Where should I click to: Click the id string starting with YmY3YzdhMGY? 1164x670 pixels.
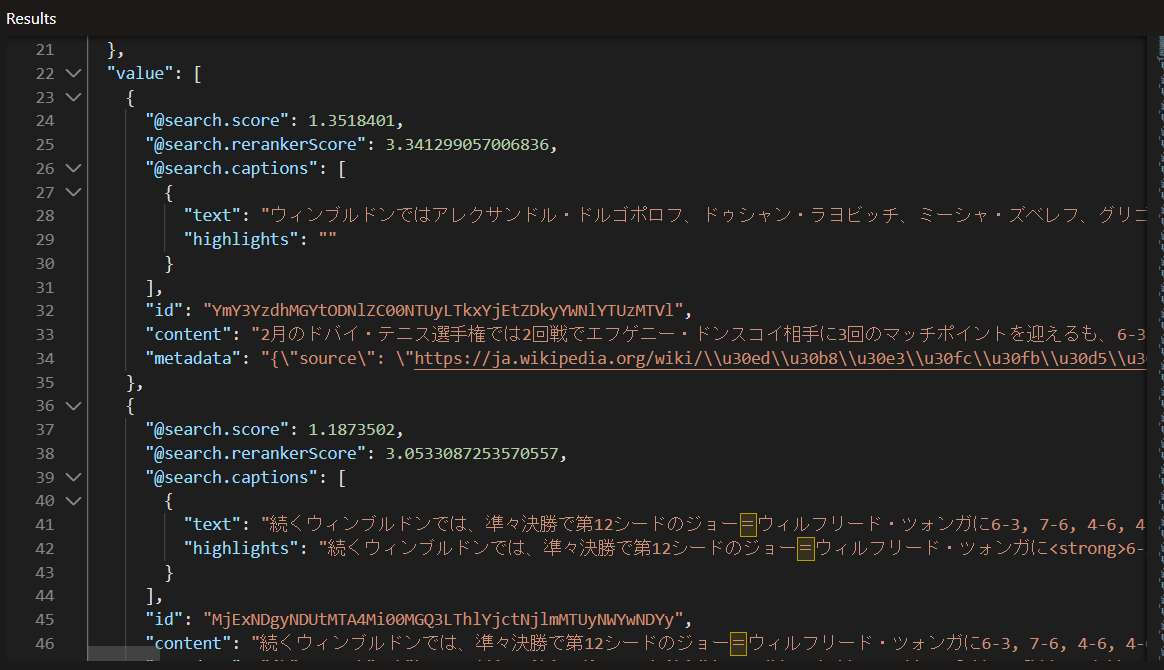point(443,310)
